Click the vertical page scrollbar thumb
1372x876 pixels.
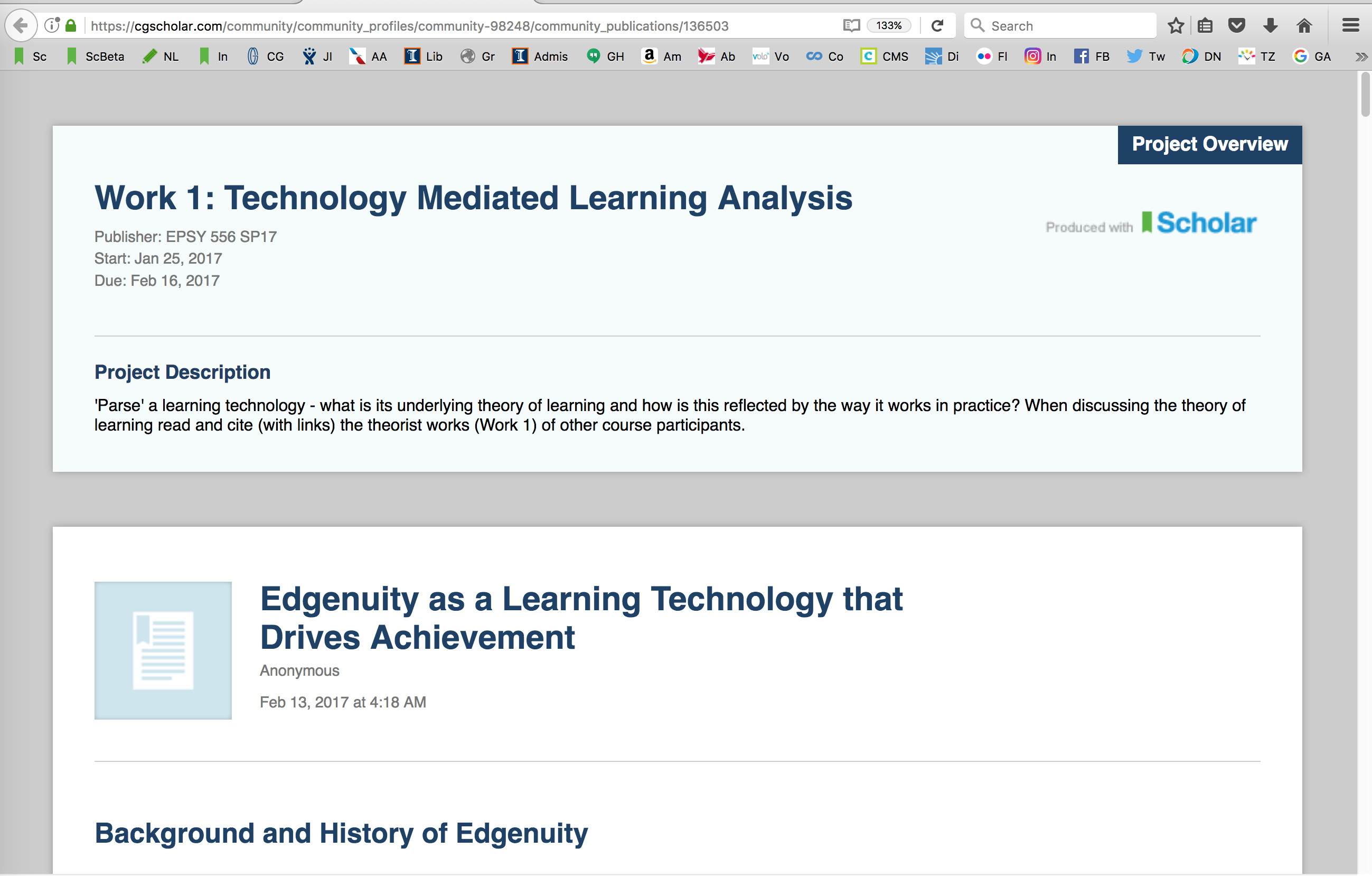[1365, 94]
